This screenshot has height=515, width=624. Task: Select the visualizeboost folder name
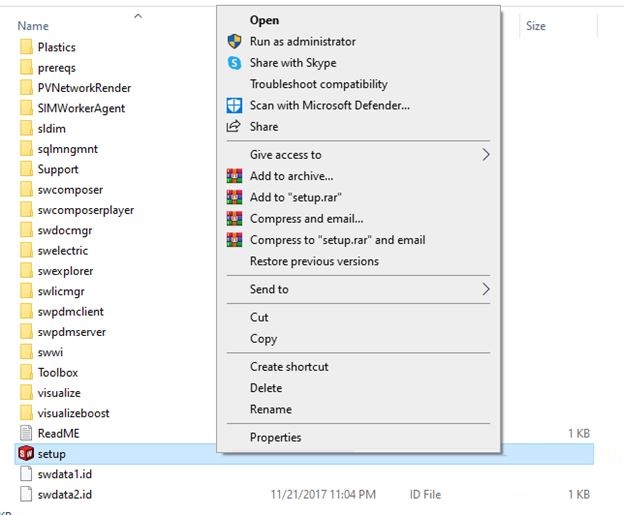pos(73,413)
